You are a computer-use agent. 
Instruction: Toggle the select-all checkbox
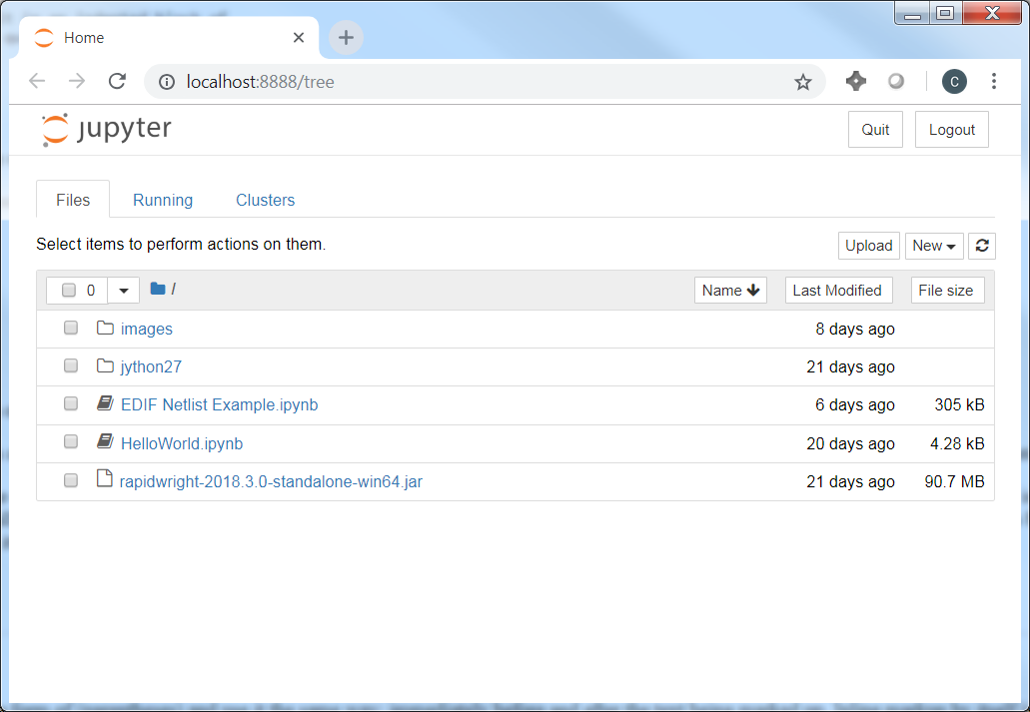pos(68,290)
